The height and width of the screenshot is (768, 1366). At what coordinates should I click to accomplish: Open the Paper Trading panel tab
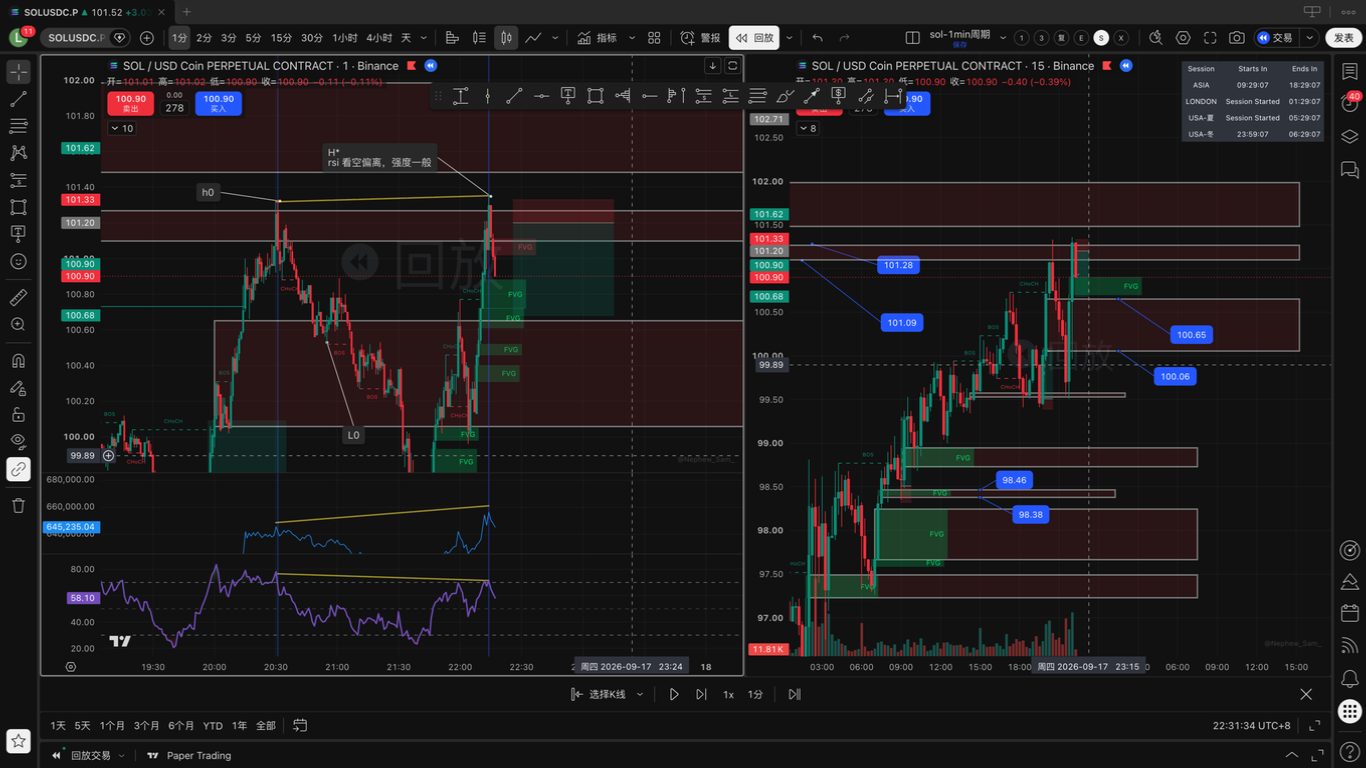(188, 756)
